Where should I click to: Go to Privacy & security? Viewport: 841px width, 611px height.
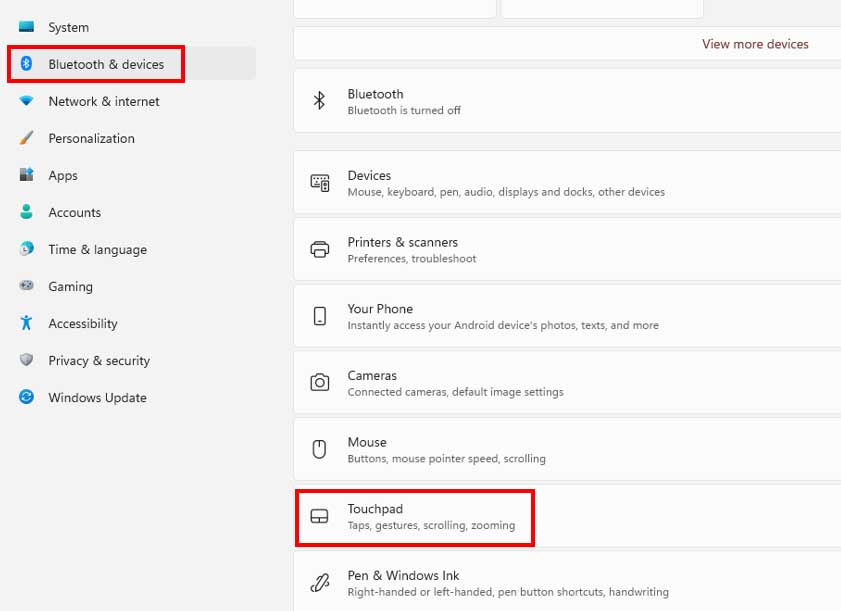[x=99, y=360]
